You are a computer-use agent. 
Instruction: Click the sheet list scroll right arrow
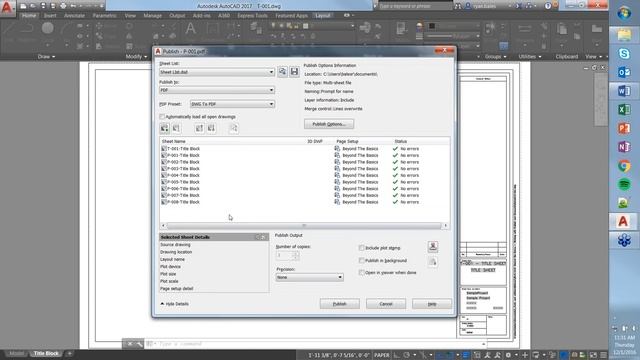446,225
